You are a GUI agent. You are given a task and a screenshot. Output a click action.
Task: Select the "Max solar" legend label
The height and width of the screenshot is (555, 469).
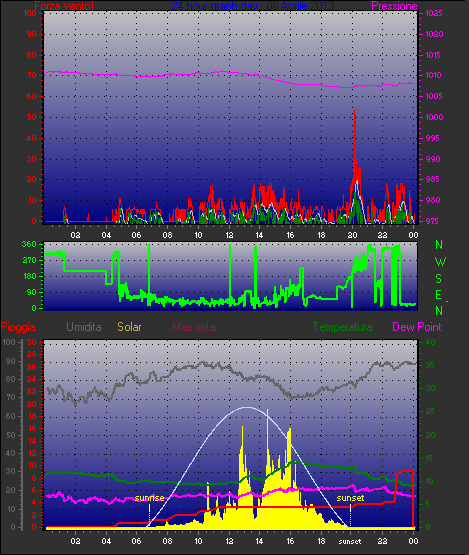(x=195, y=327)
